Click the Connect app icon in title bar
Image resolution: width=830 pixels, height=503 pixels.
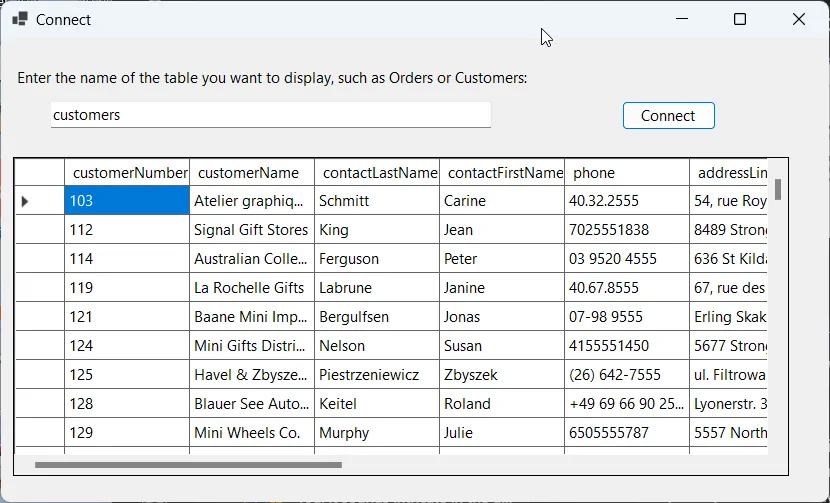point(19,19)
